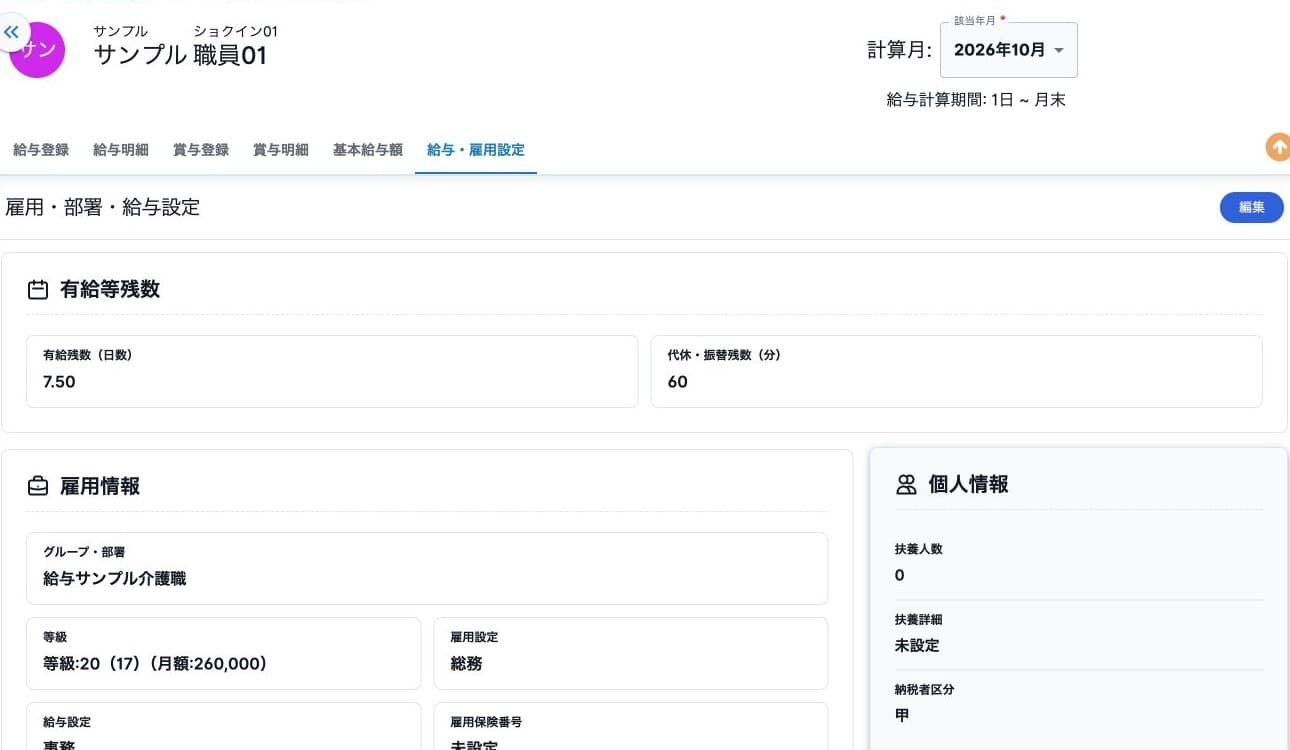Click the employee name サンプル 職員01
This screenshot has width=1290, height=750.
tap(180, 55)
